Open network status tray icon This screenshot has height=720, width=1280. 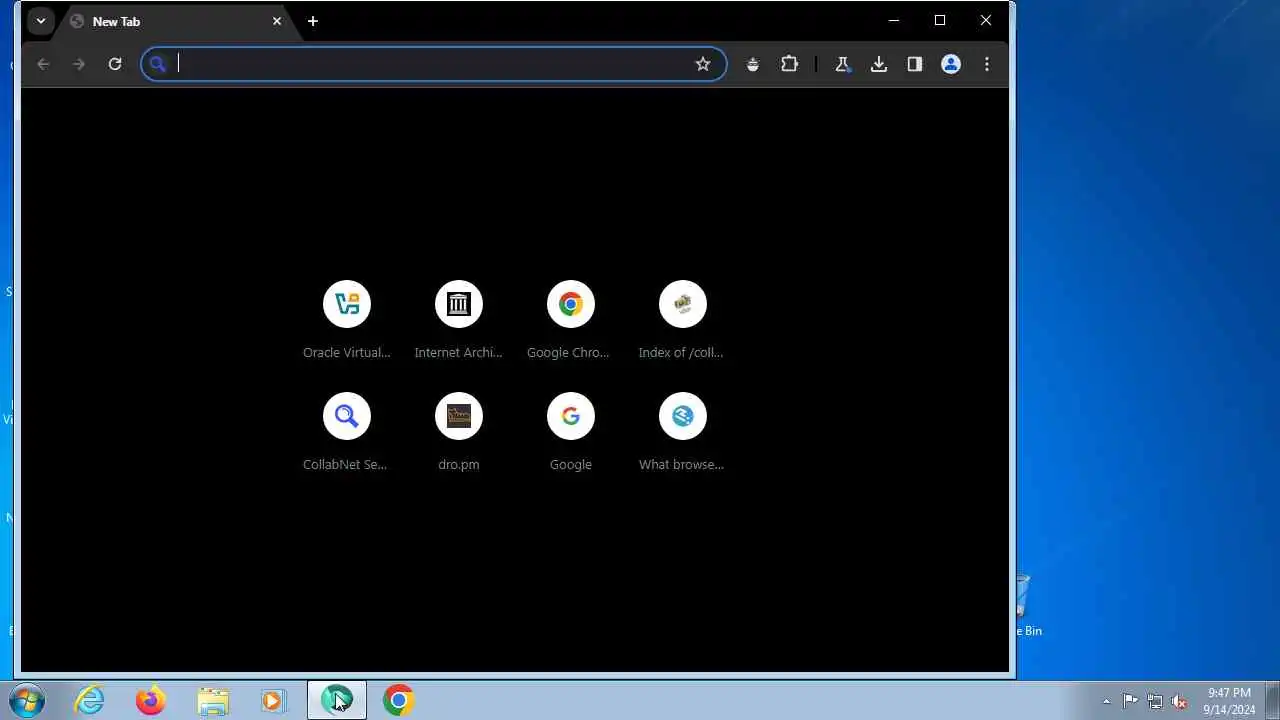pos(1155,701)
